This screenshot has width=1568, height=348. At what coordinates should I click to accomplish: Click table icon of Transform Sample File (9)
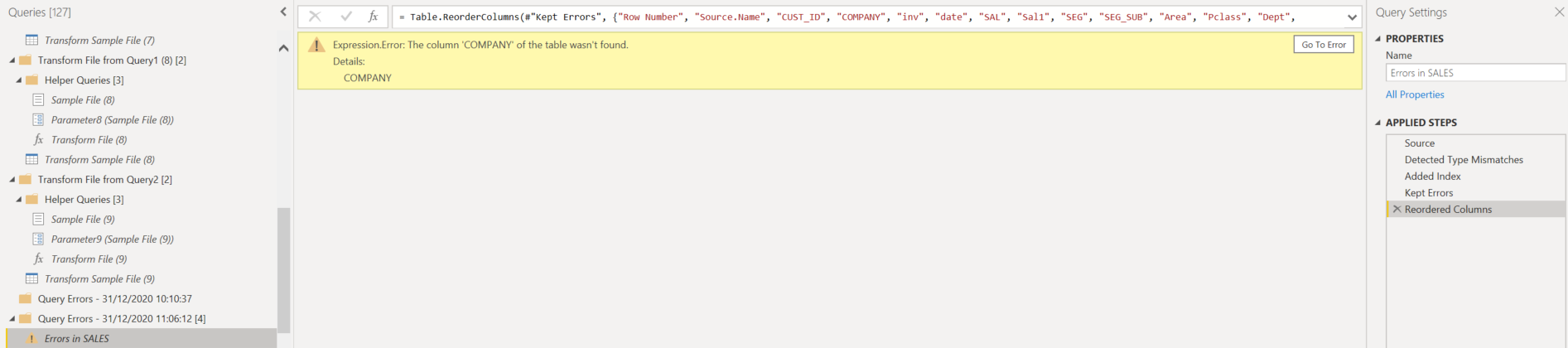31,278
